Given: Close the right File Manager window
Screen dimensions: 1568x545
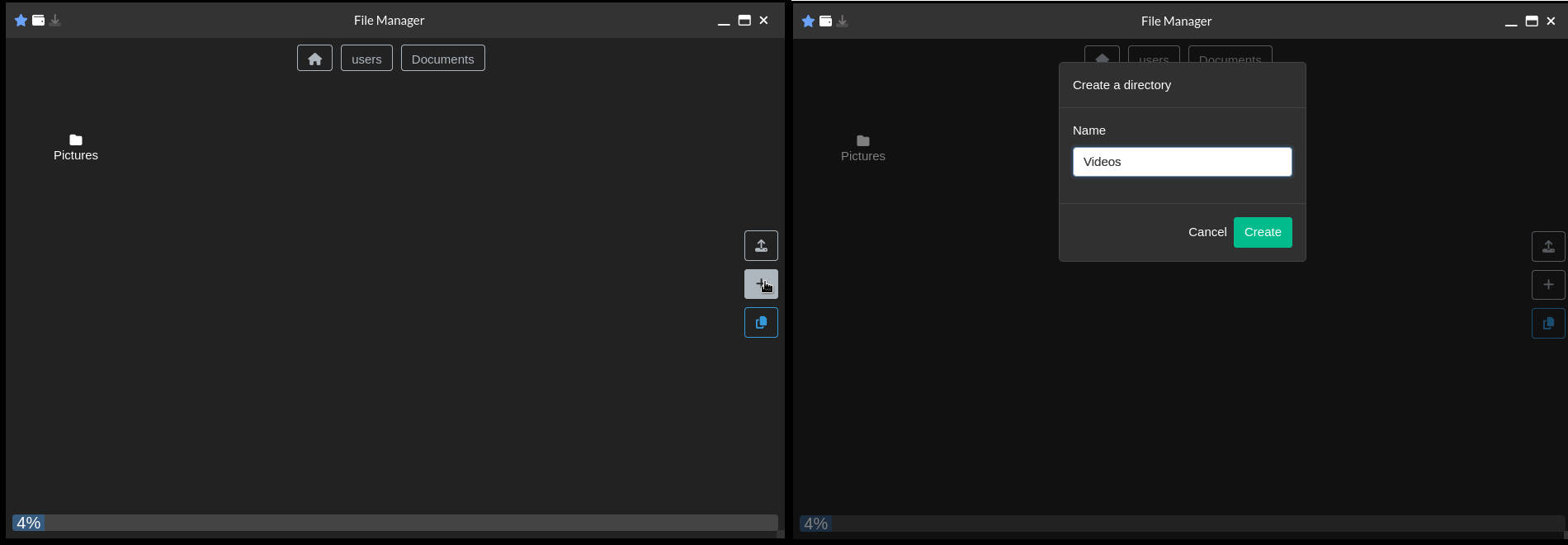Looking at the screenshot, I should (x=1551, y=21).
